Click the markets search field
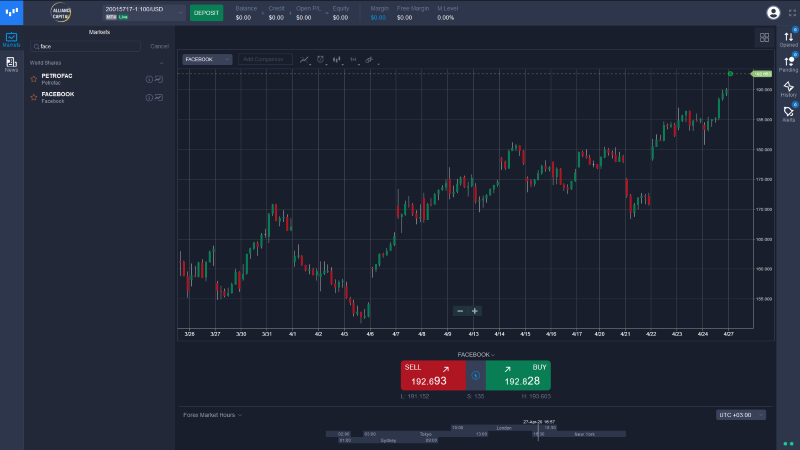Screen dimensions: 800x450 (85, 46)
